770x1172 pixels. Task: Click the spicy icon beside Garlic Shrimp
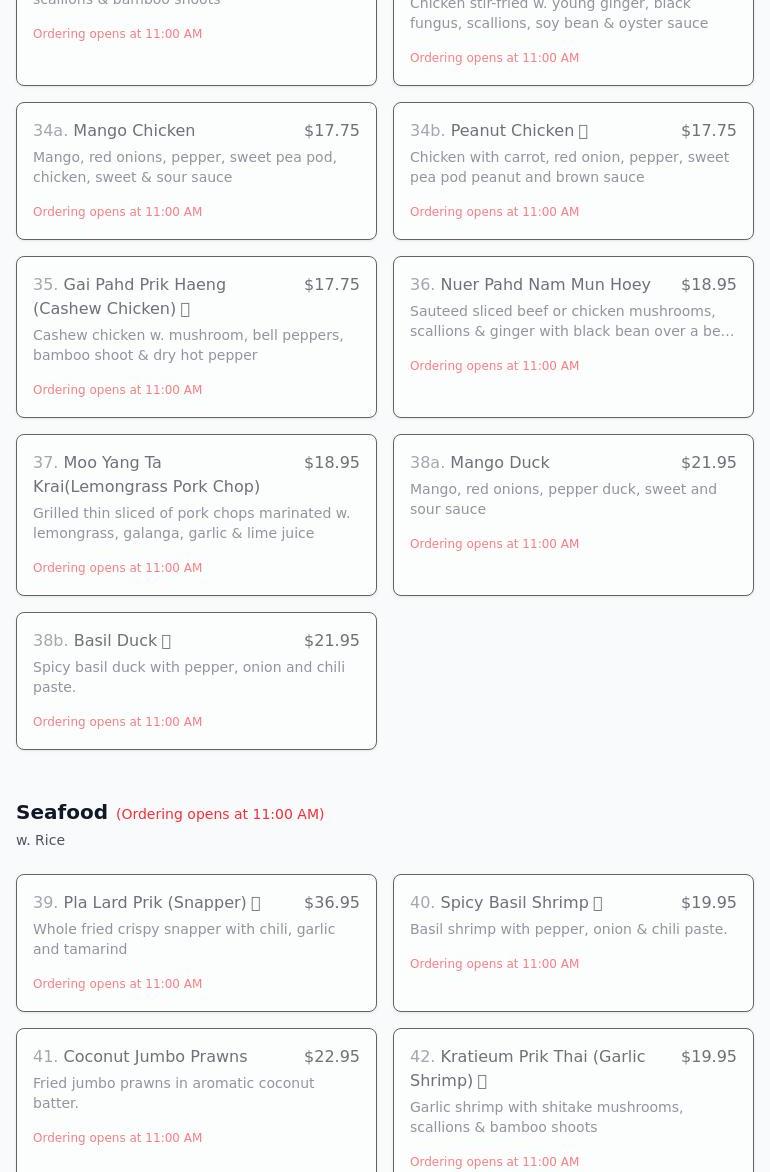[481, 1081]
